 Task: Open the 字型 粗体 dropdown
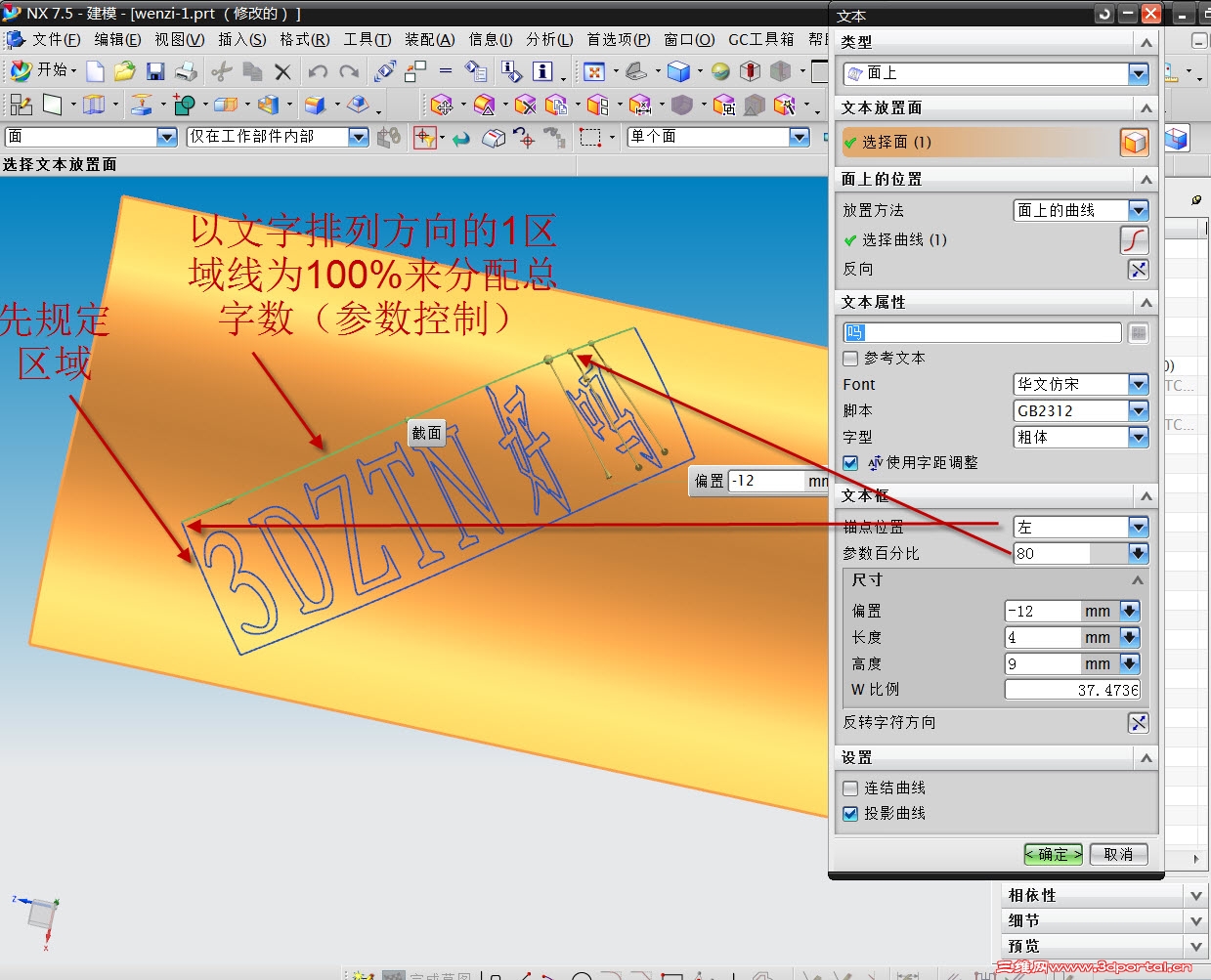(1138, 437)
